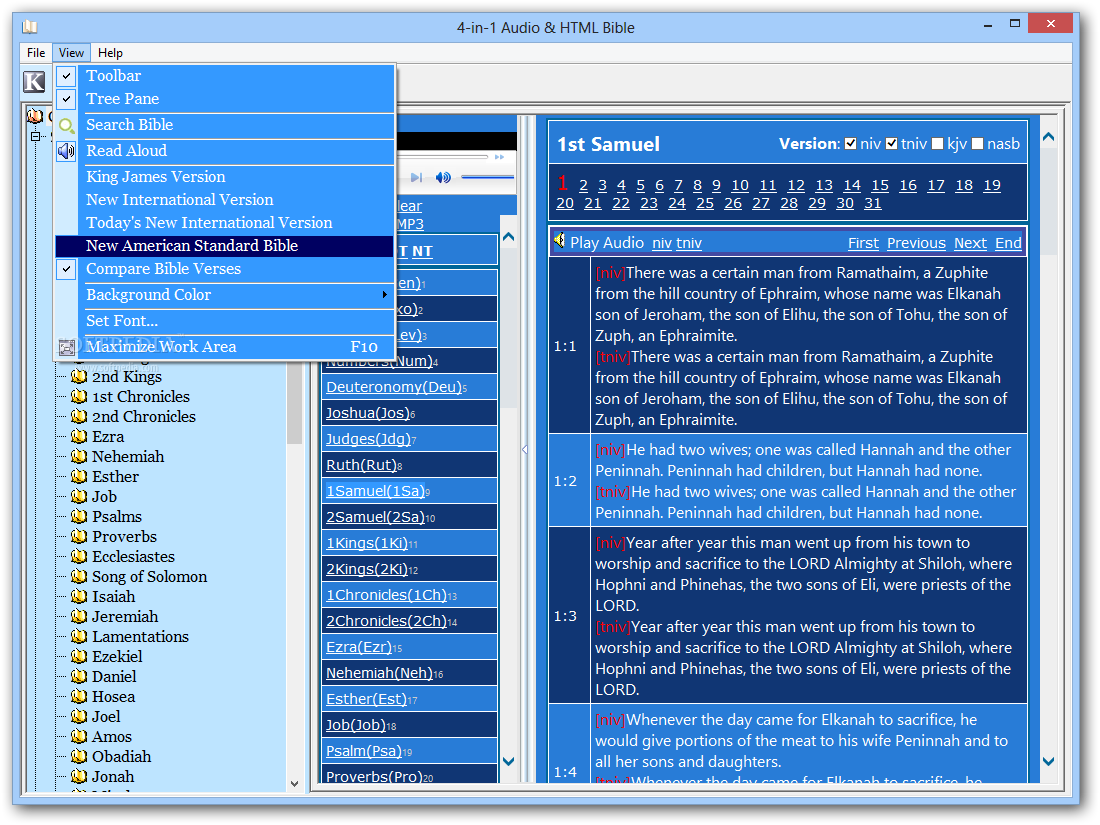This screenshot has height=825, width=1100.
Task: Go to chapter 15 link
Action: (880, 185)
